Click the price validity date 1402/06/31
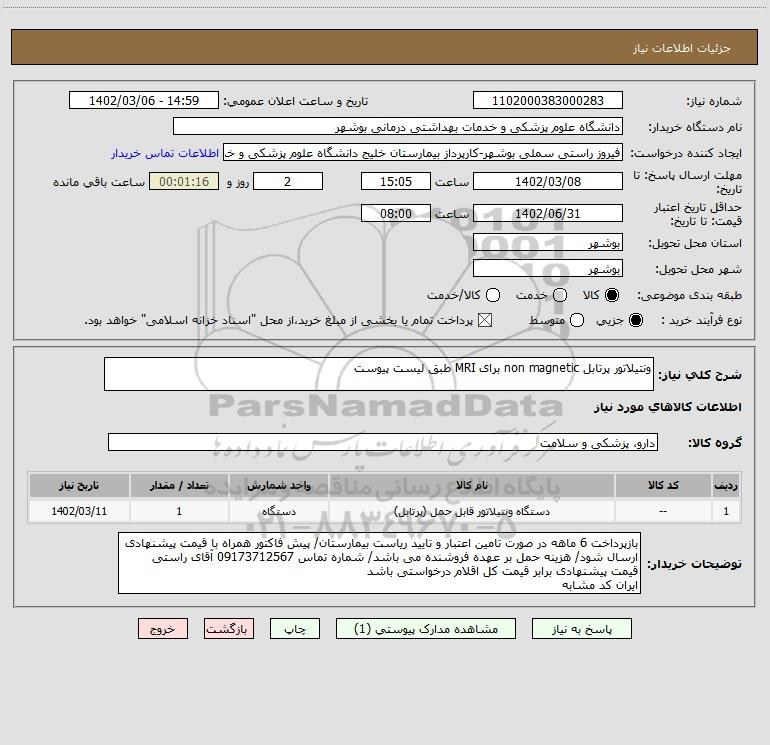This screenshot has height=745, width=770. click(x=548, y=213)
